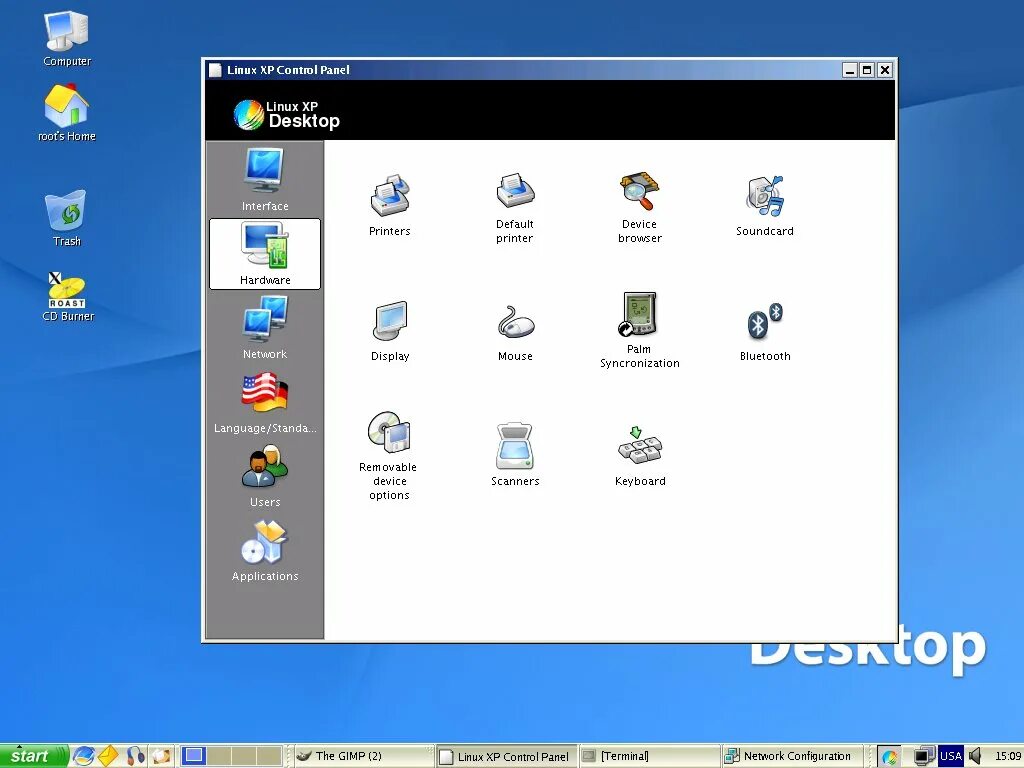Click the Control Panel title bar icon

click(215, 70)
